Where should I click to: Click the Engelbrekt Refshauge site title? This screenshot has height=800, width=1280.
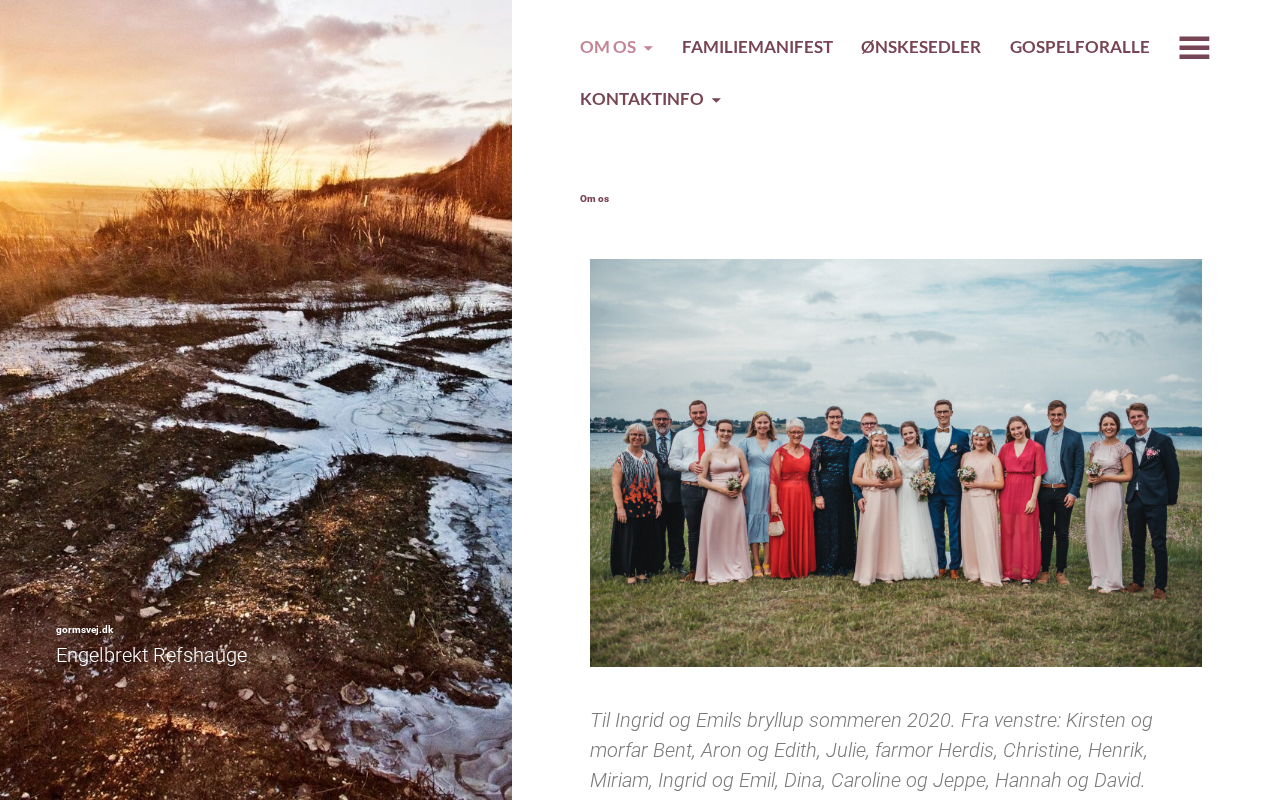[151, 655]
